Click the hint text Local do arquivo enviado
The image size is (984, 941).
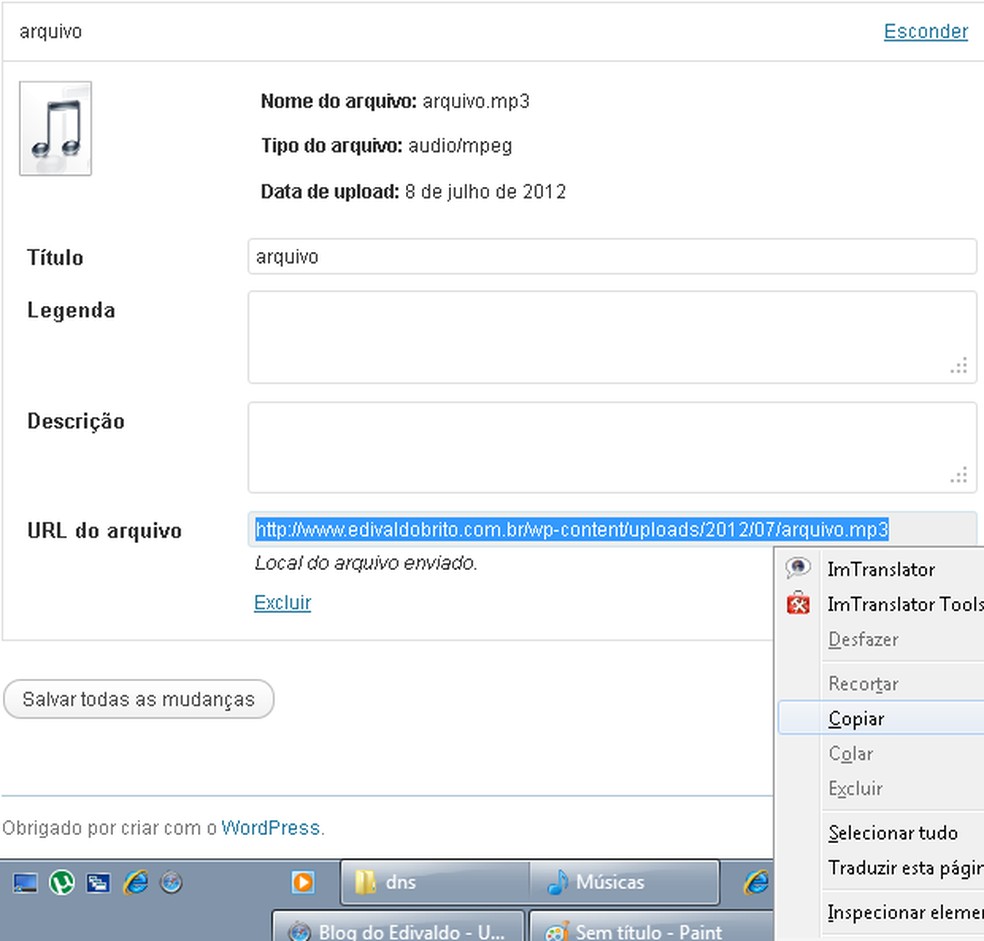click(366, 563)
